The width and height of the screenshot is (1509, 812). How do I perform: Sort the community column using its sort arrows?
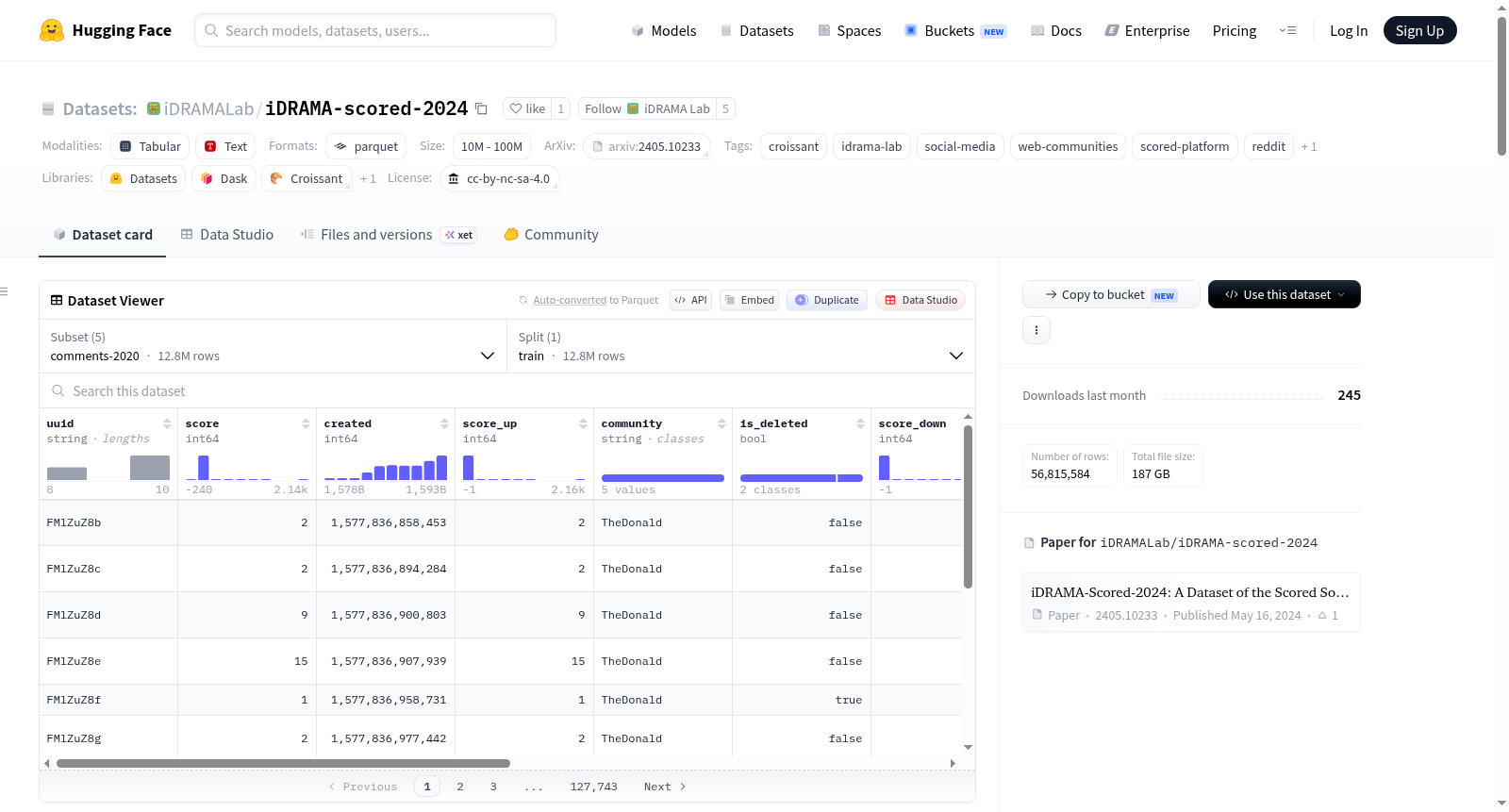pyautogui.click(x=721, y=423)
